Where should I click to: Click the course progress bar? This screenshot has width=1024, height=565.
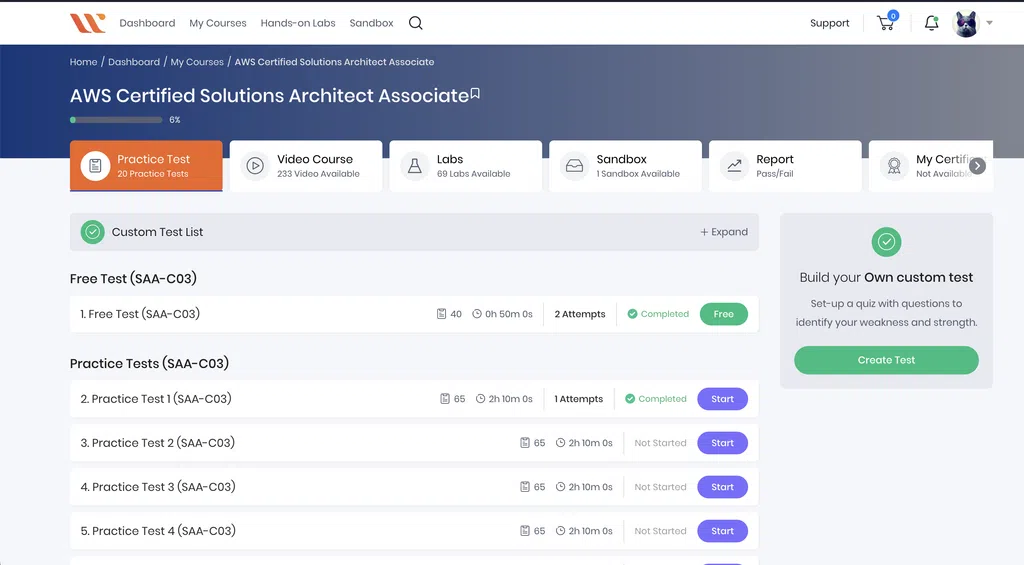coord(116,120)
